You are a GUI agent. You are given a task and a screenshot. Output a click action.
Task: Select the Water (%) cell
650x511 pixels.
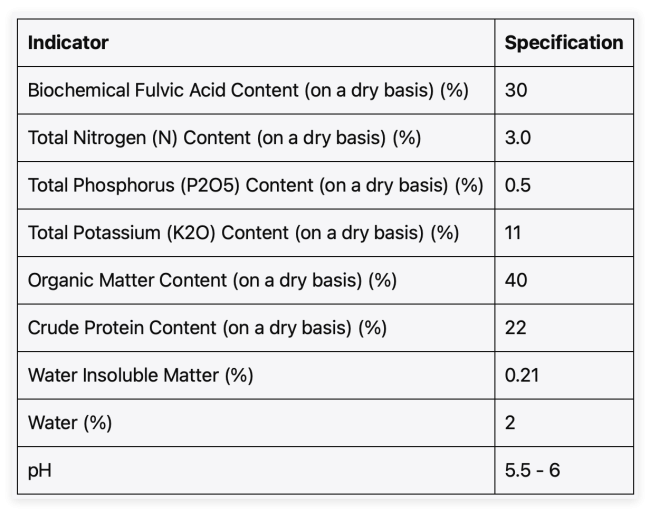point(256,423)
